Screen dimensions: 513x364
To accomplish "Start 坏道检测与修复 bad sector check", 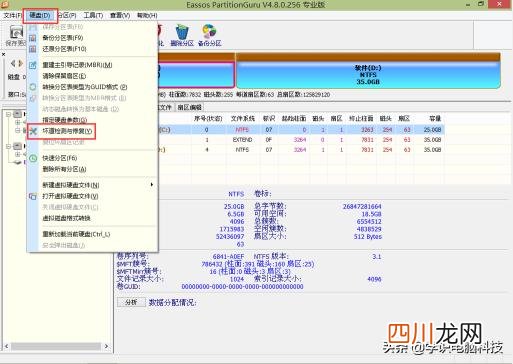I will [67, 131].
